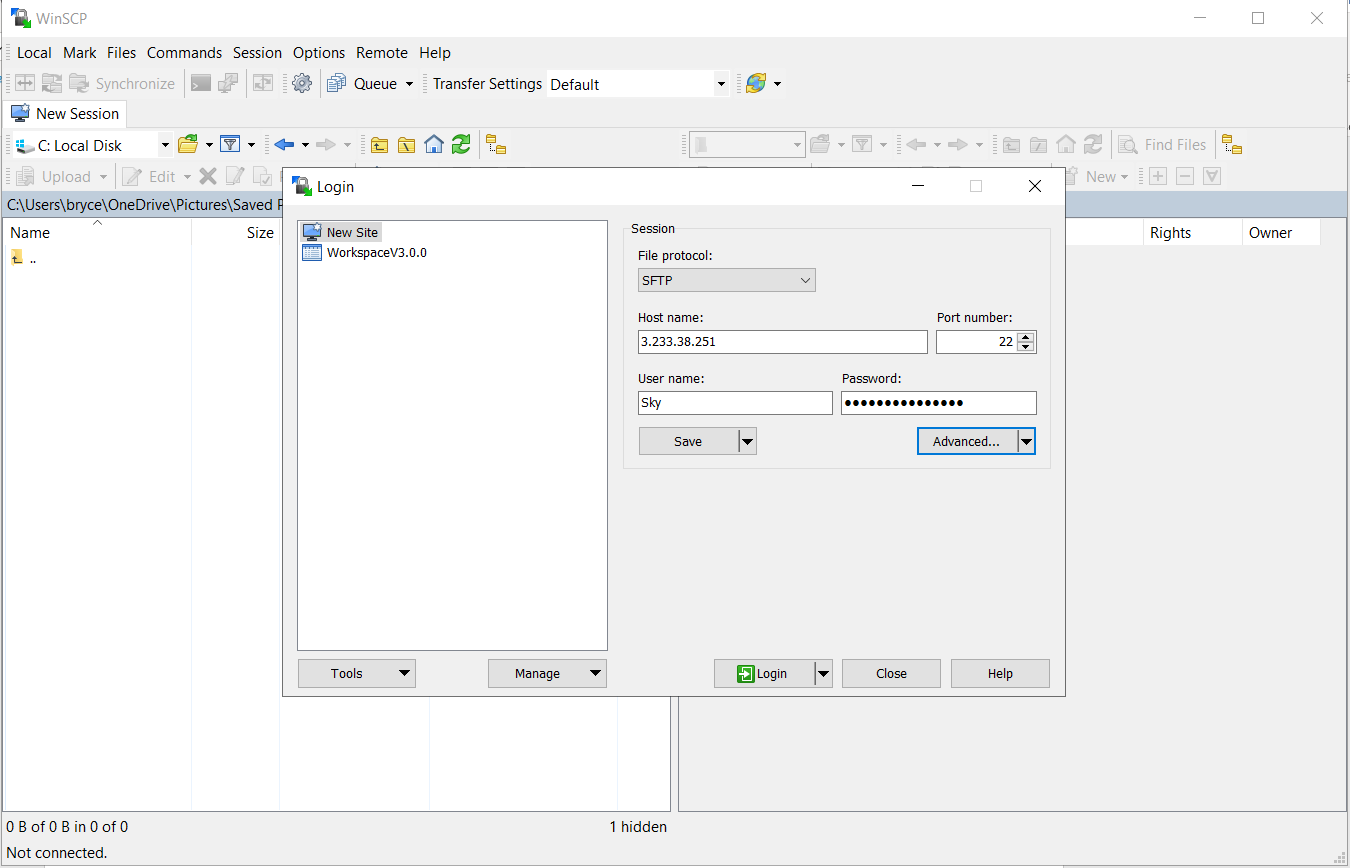Click the local Edit toolbar button
Screen dimensions: 1350x868
click(x=150, y=177)
